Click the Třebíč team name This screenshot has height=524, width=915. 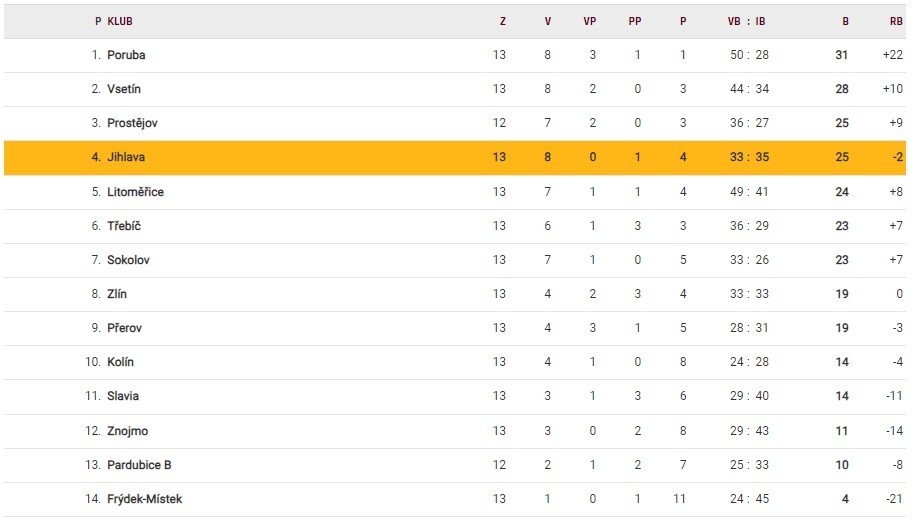(124, 226)
